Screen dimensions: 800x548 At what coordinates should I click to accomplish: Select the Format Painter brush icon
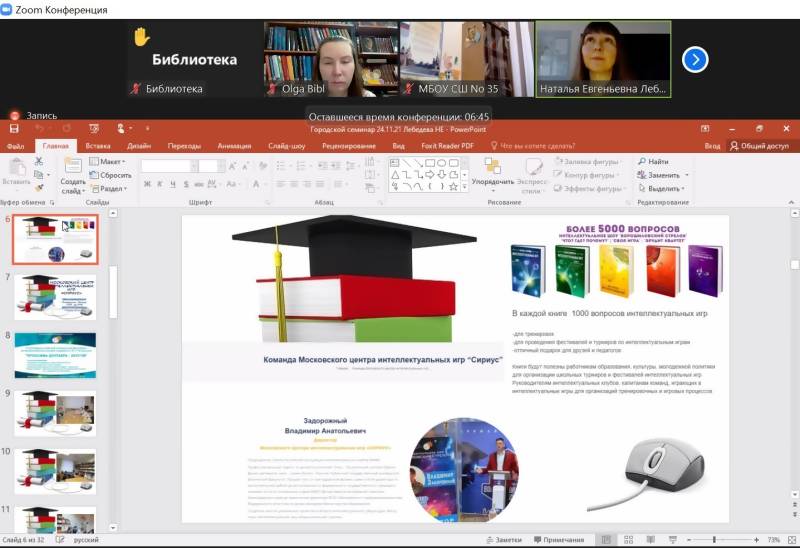(x=38, y=187)
